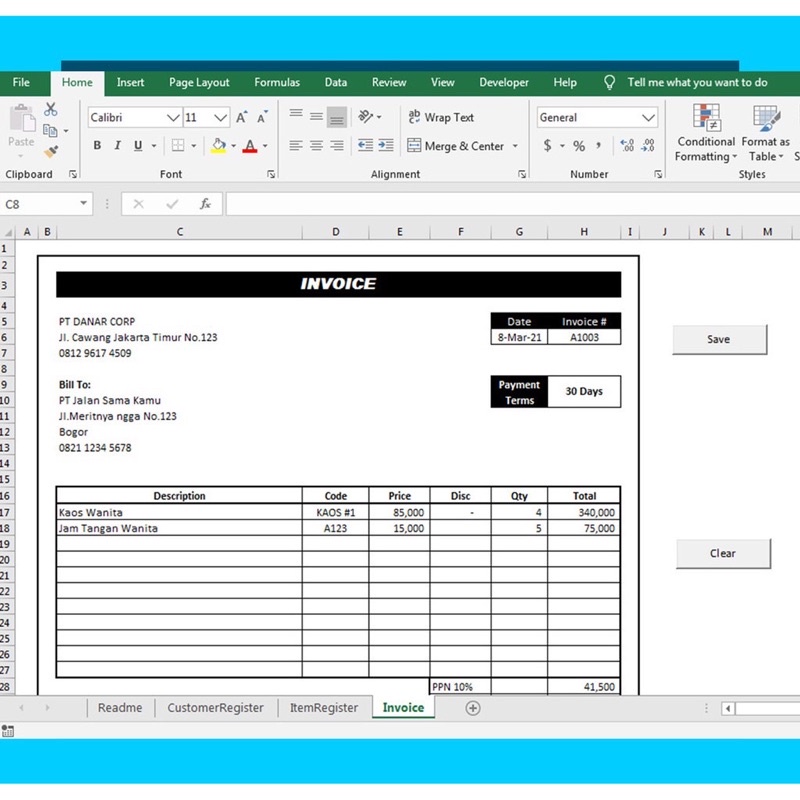Align text left
The image size is (800, 800).
coord(296,146)
